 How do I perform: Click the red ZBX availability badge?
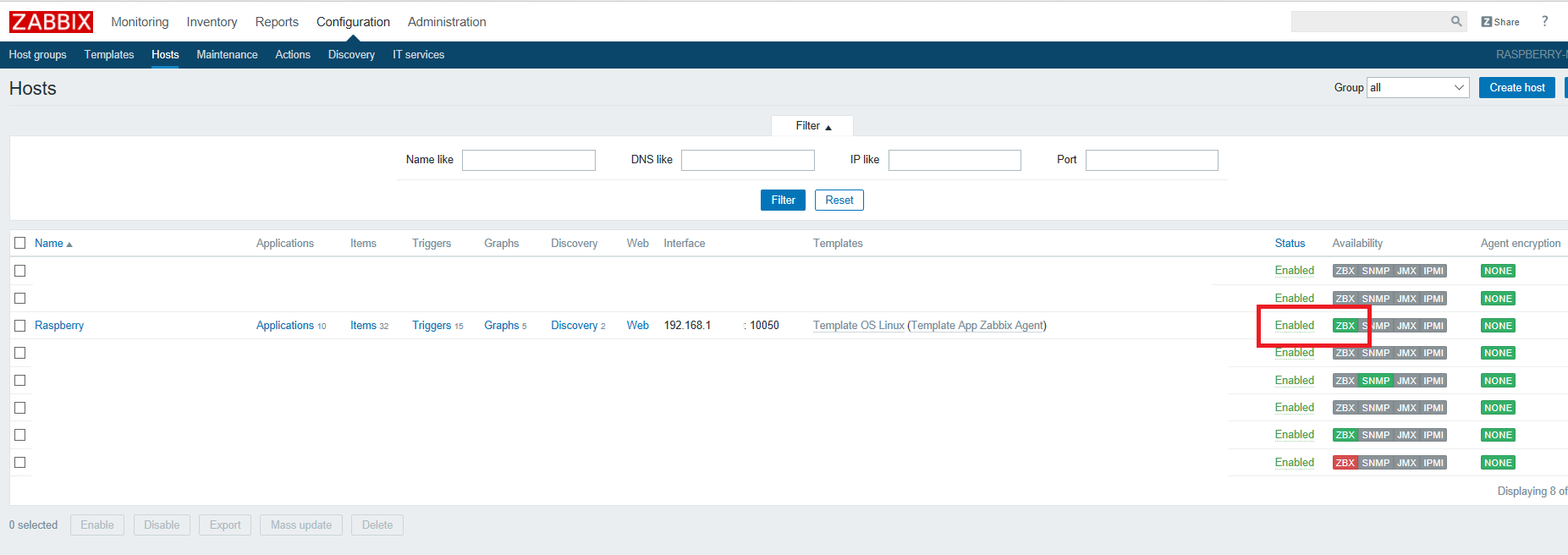coord(1345,463)
